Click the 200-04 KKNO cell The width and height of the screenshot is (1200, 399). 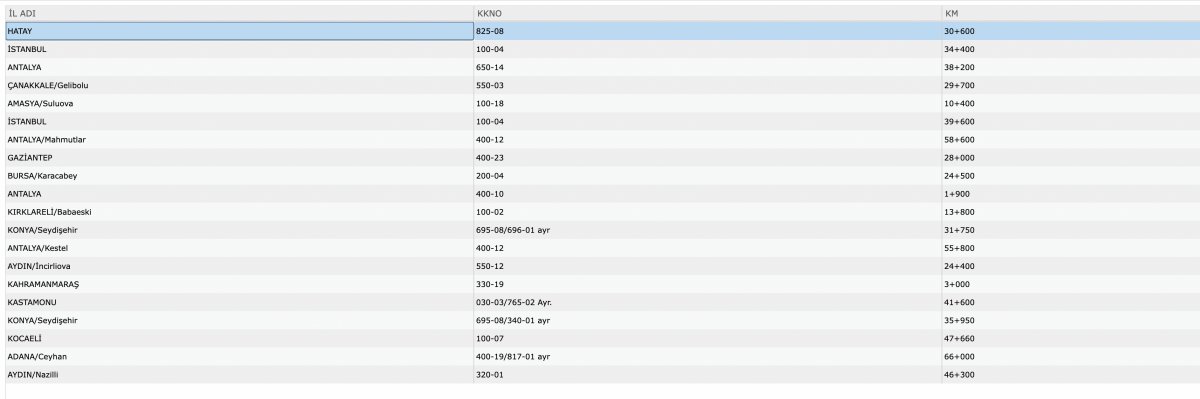coord(707,175)
